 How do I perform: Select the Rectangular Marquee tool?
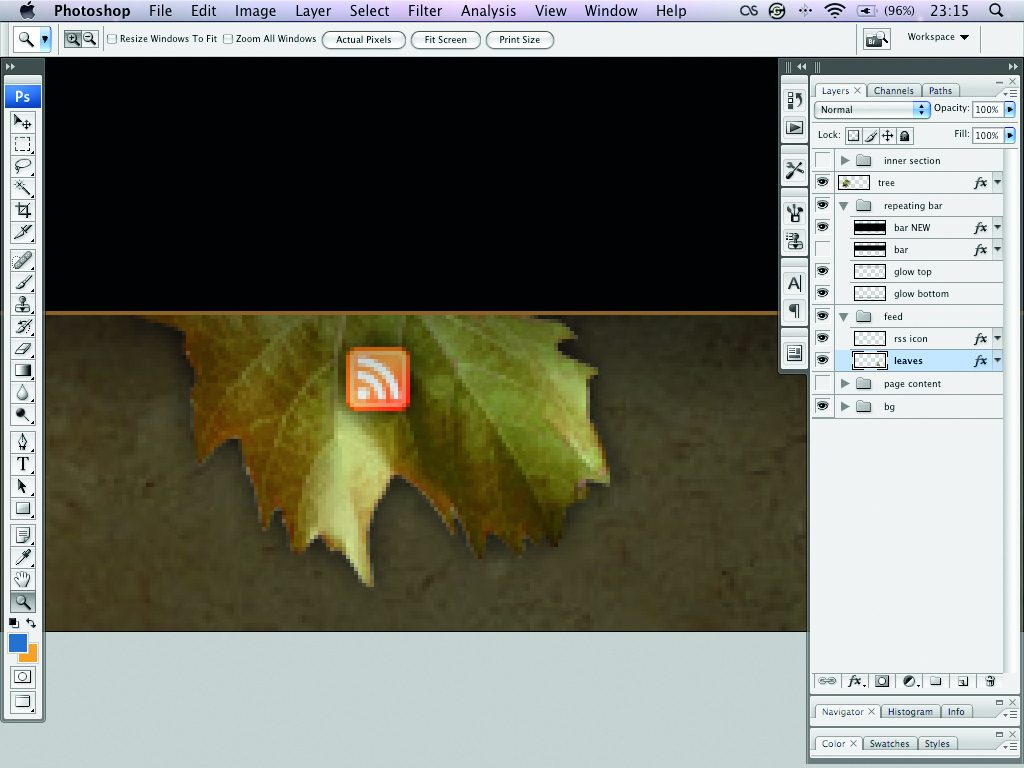[x=23, y=144]
